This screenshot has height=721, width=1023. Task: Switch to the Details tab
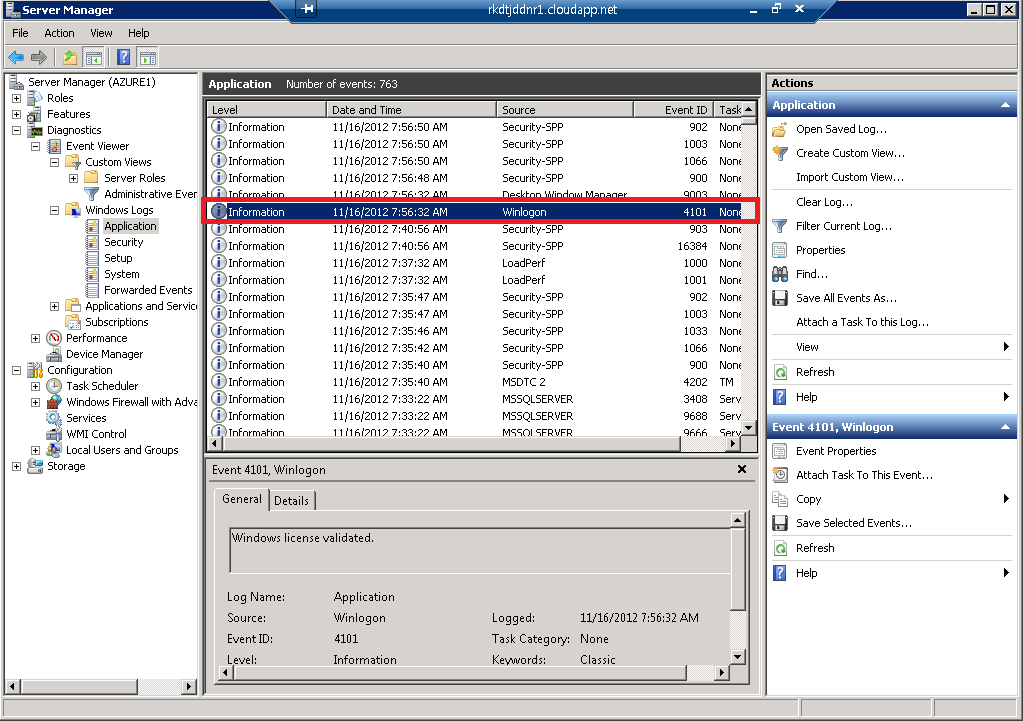click(x=292, y=500)
